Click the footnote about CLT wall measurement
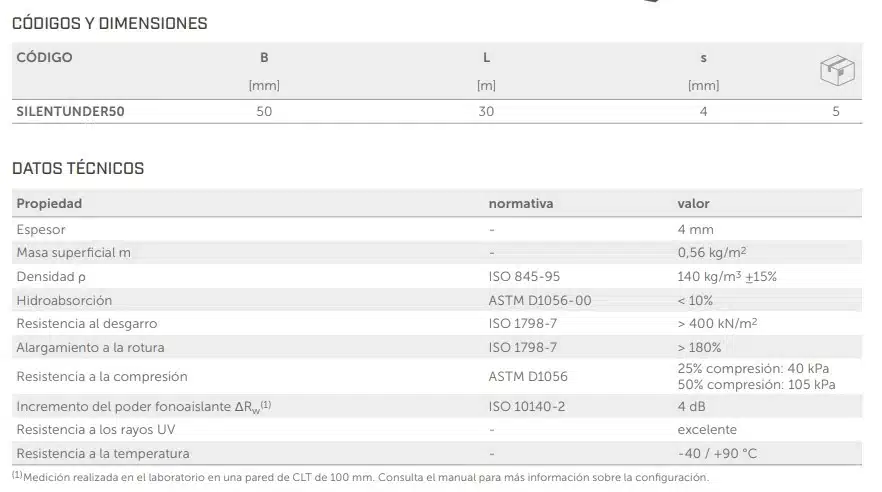 (360, 477)
